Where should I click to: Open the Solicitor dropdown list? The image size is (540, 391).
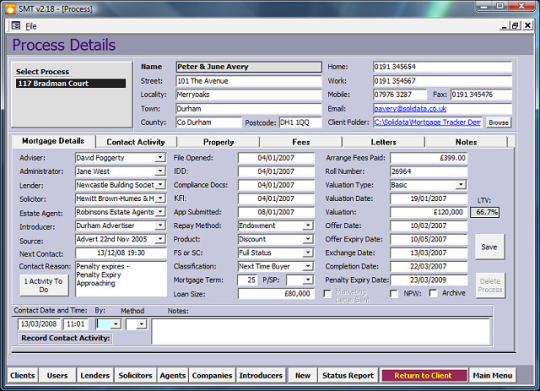tap(160, 198)
